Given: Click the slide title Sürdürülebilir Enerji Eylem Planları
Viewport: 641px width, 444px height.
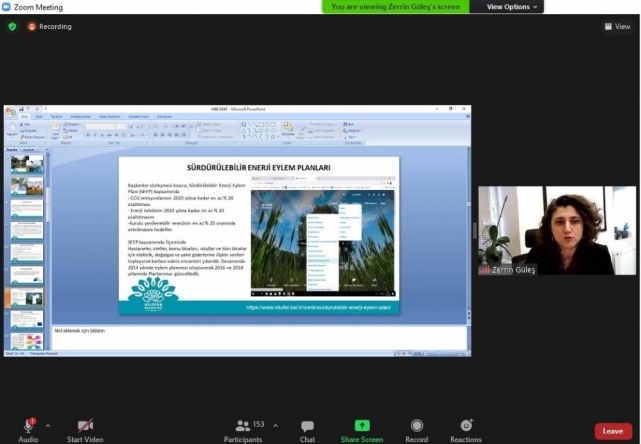Looking at the screenshot, I should [258, 167].
